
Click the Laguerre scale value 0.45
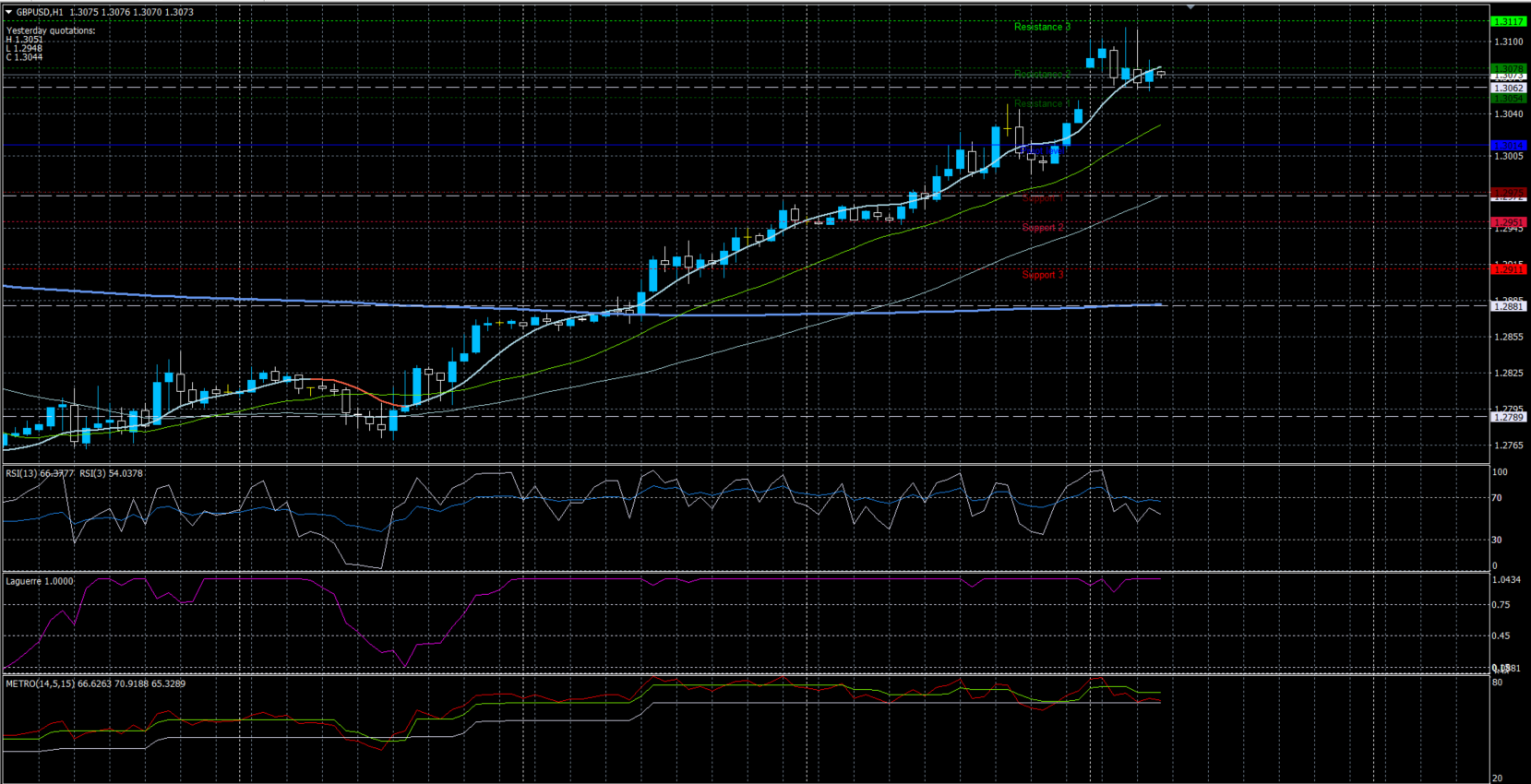[1501, 636]
